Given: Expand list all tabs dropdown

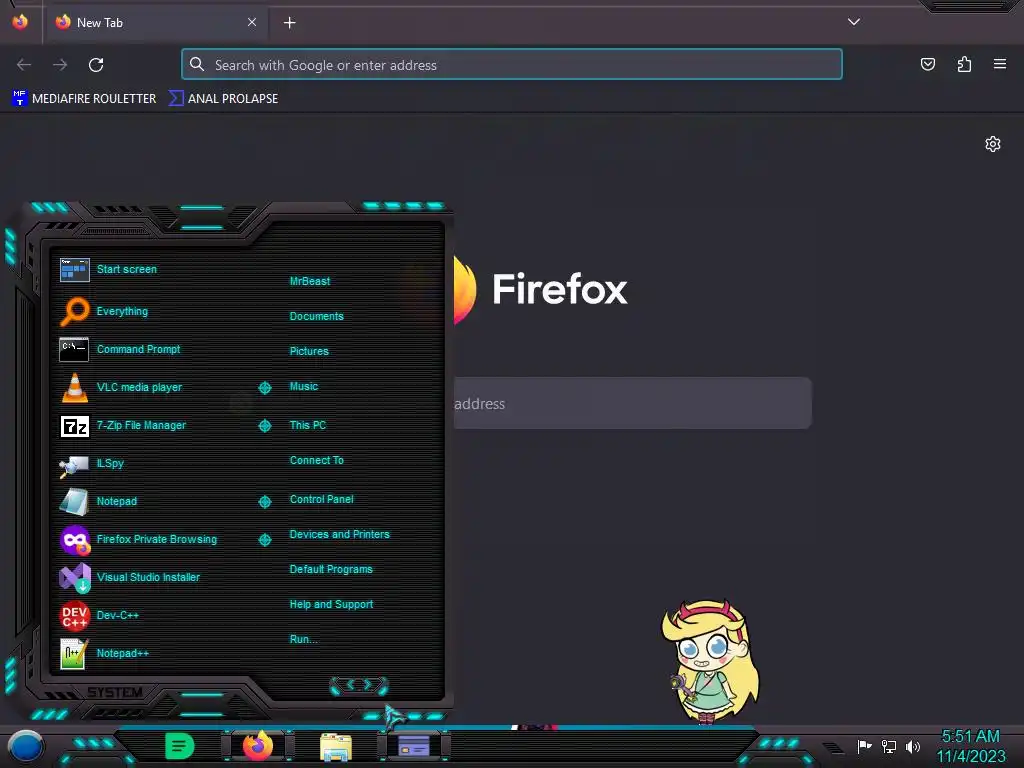Looking at the screenshot, I should pyautogui.click(x=854, y=22).
